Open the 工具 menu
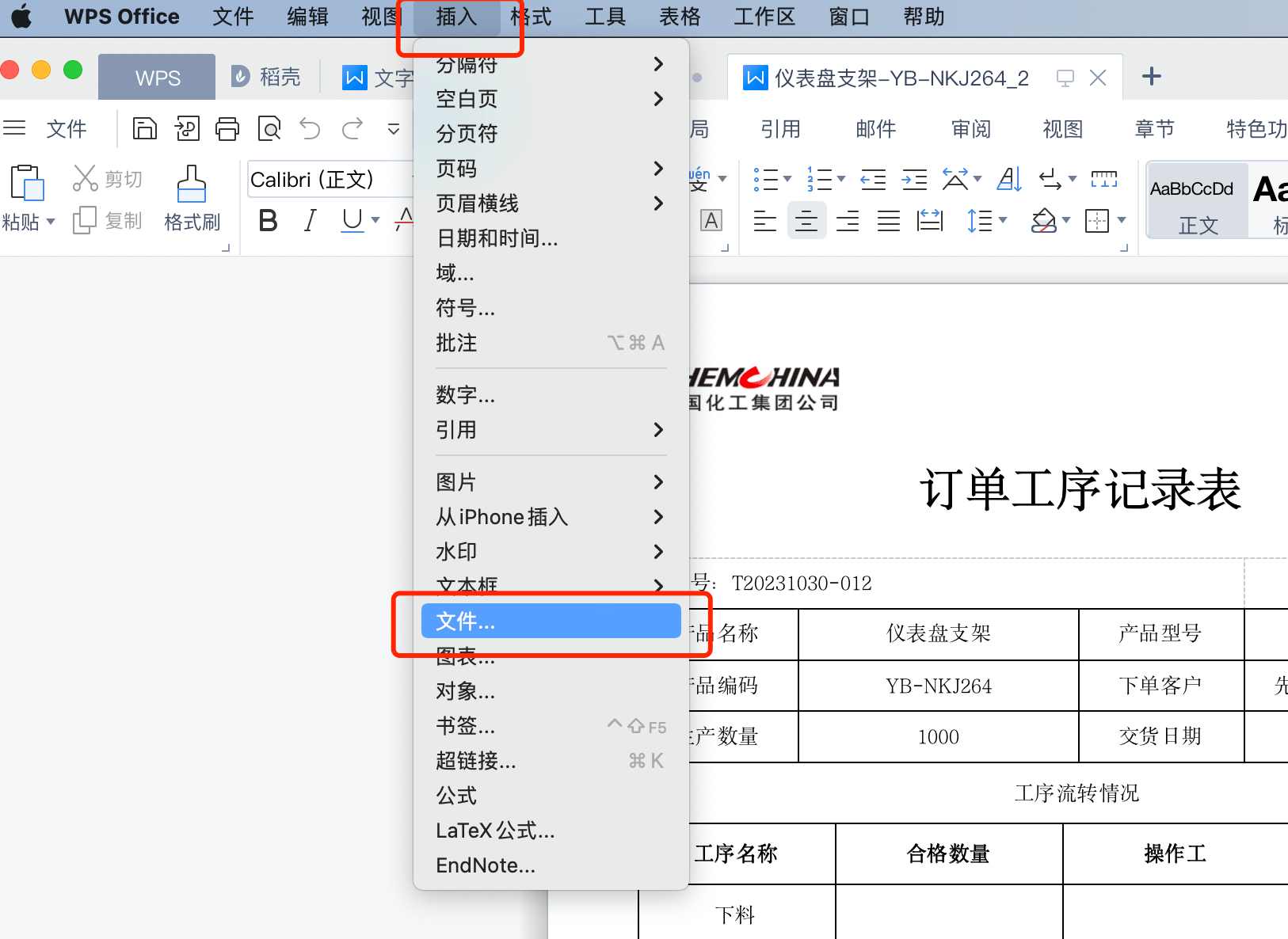This screenshot has width=1288, height=939. pos(604,17)
